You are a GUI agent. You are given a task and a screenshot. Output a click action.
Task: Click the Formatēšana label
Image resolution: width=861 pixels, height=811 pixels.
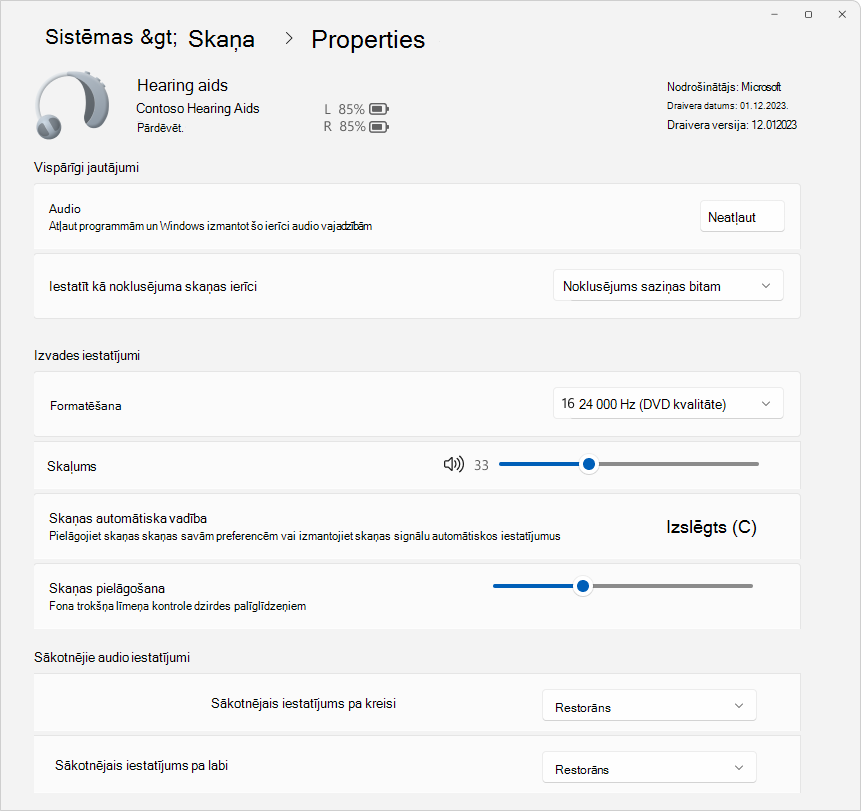point(86,406)
